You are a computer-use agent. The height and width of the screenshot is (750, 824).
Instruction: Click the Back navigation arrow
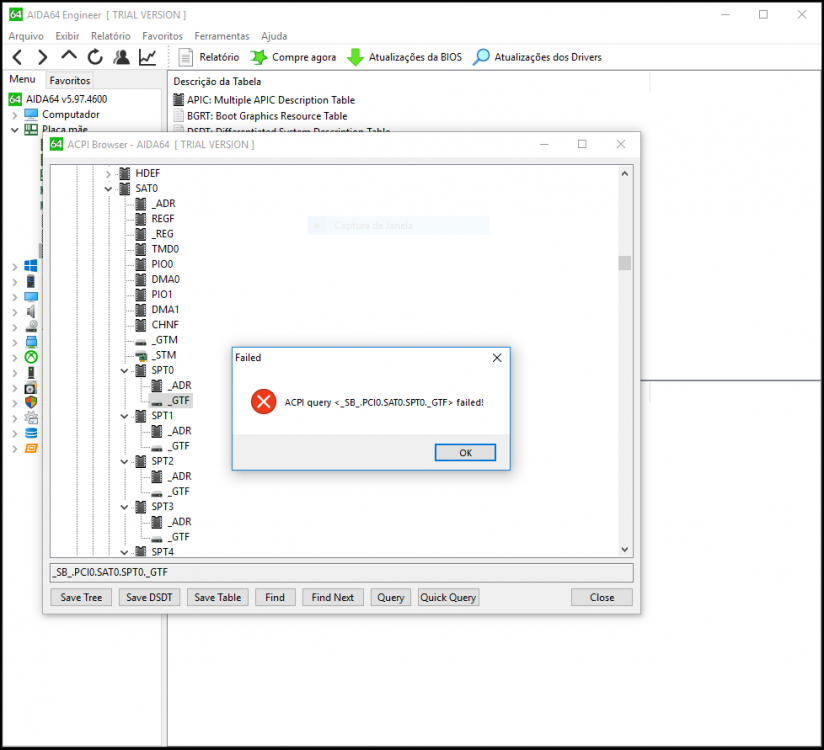(17, 57)
